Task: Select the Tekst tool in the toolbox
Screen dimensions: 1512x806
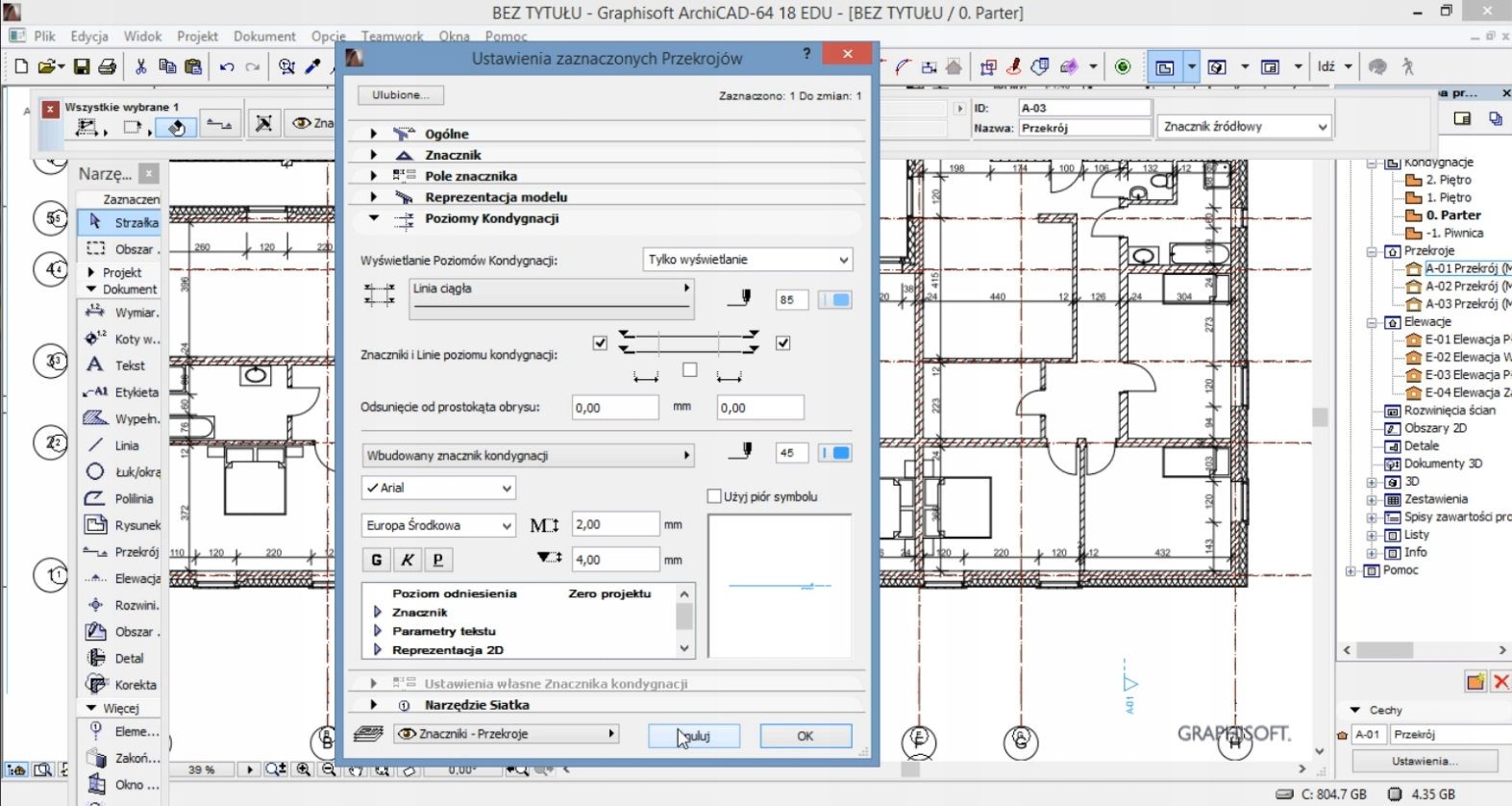Action: (x=119, y=365)
